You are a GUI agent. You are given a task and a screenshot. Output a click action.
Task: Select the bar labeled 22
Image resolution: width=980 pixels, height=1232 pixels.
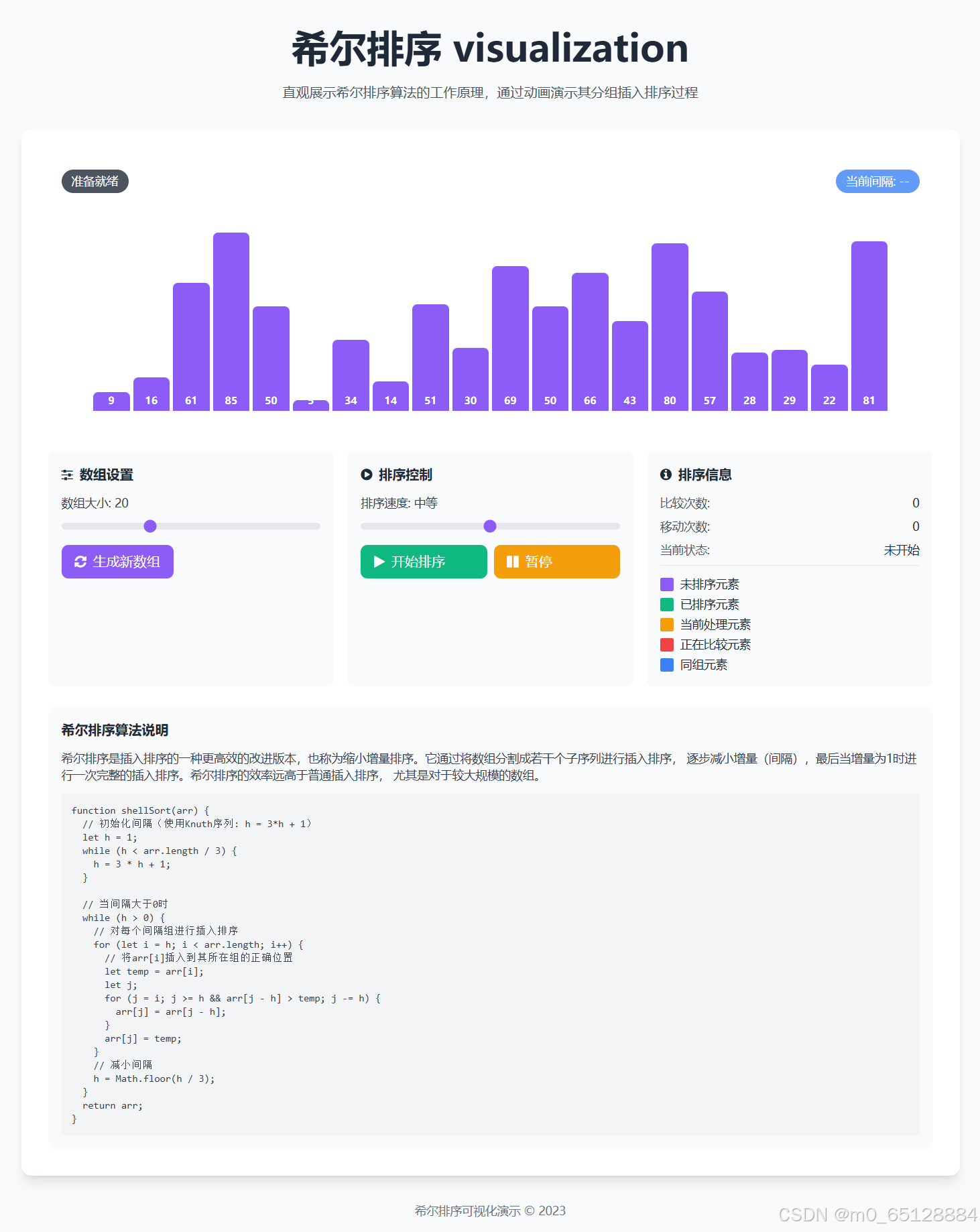(x=829, y=387)
